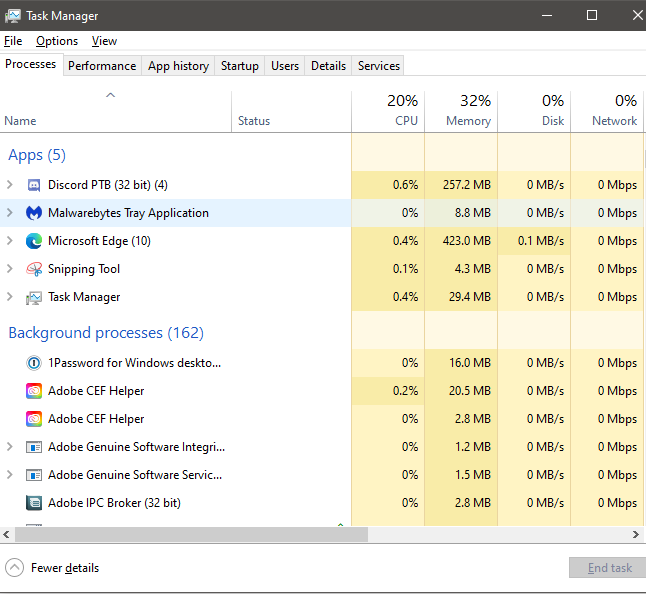646x594 pixels.
Task: Click the horizontal scrollbar right arrow
Action: coord(636,535)
